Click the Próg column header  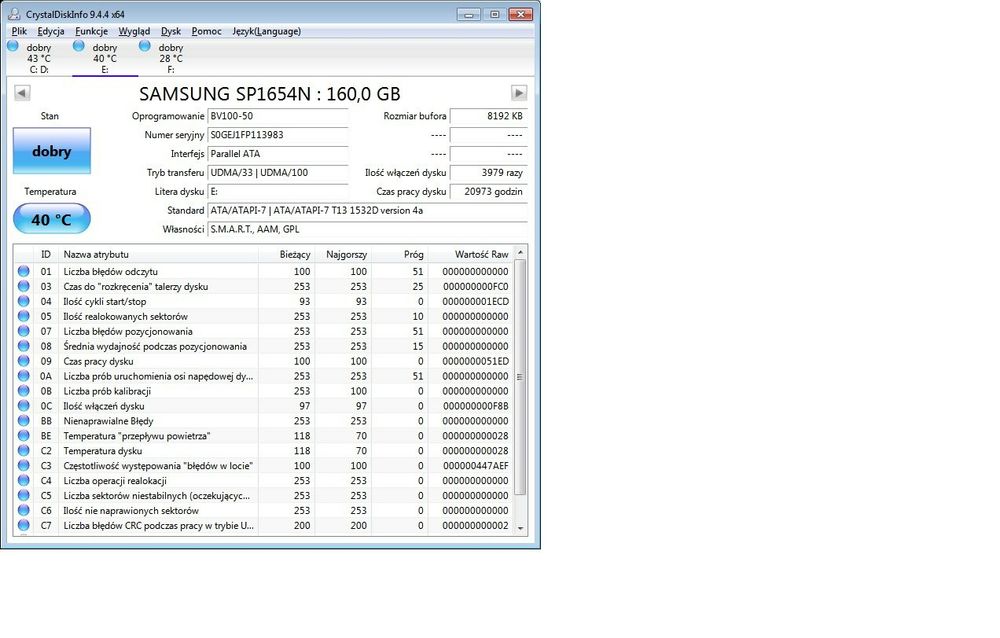coord(399,254)
